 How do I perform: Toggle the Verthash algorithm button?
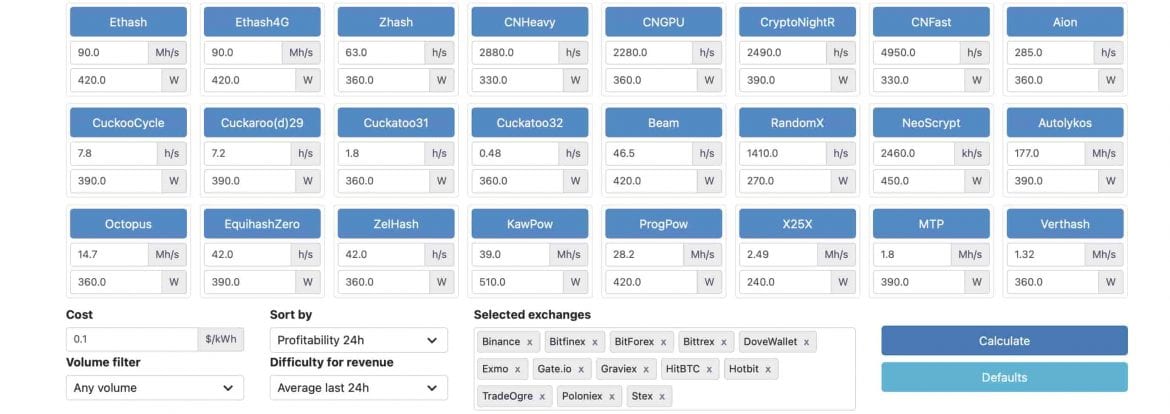1065,224
